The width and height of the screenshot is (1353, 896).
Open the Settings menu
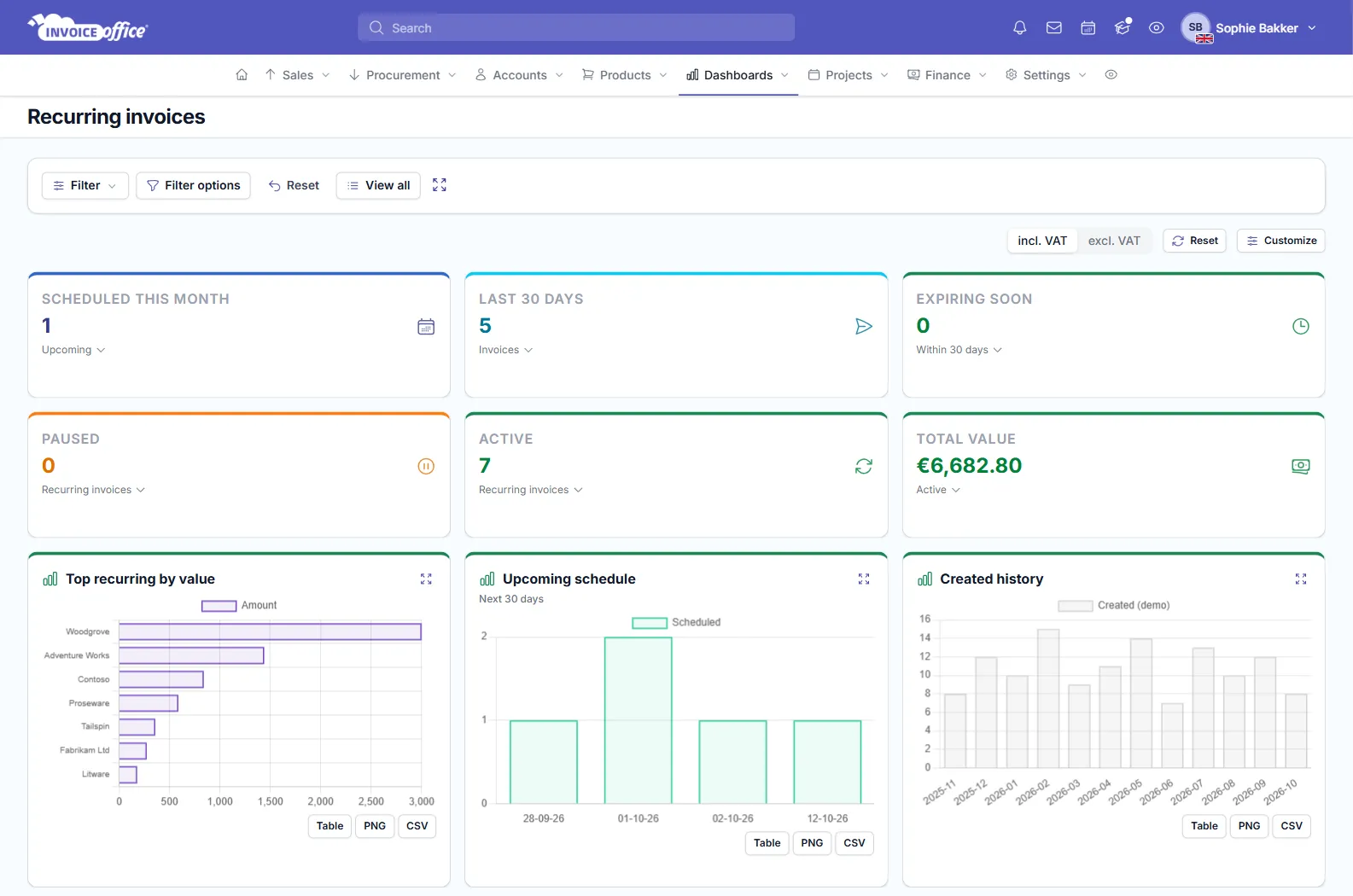pos(1046,75)
